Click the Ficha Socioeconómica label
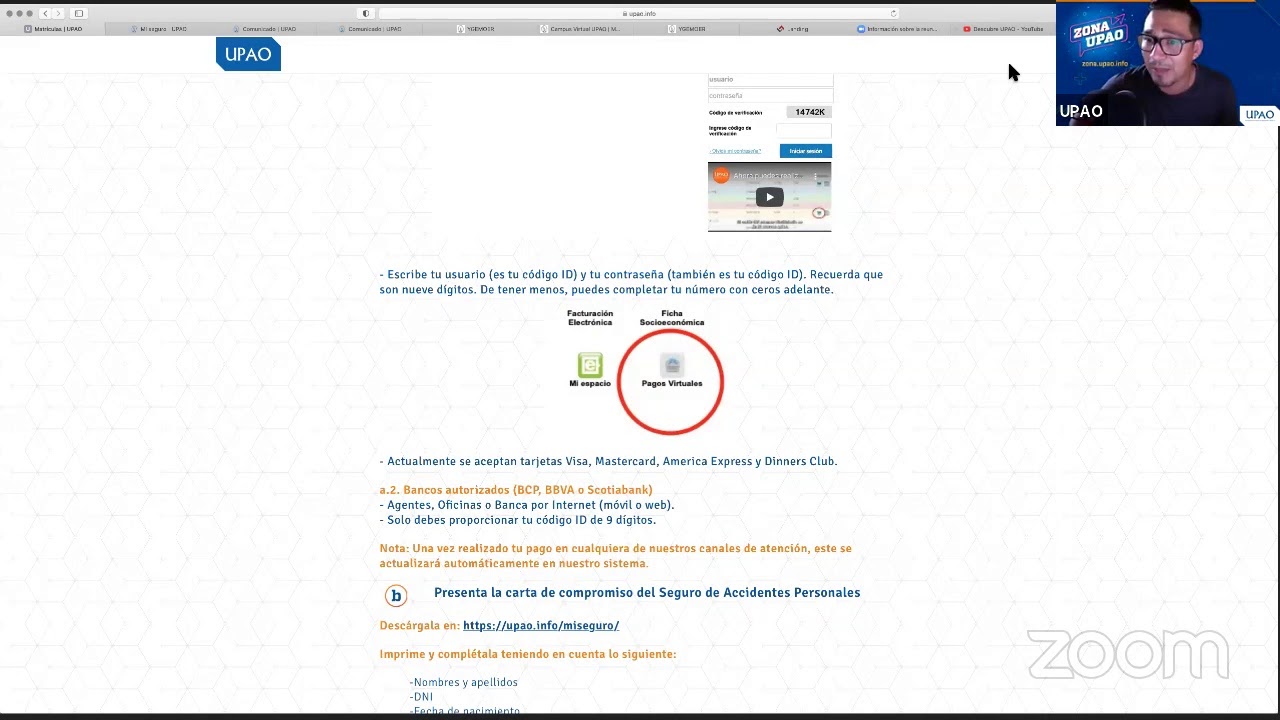Image resolution: width=1280 pixels, height=720 pixels. coord(672,318)
